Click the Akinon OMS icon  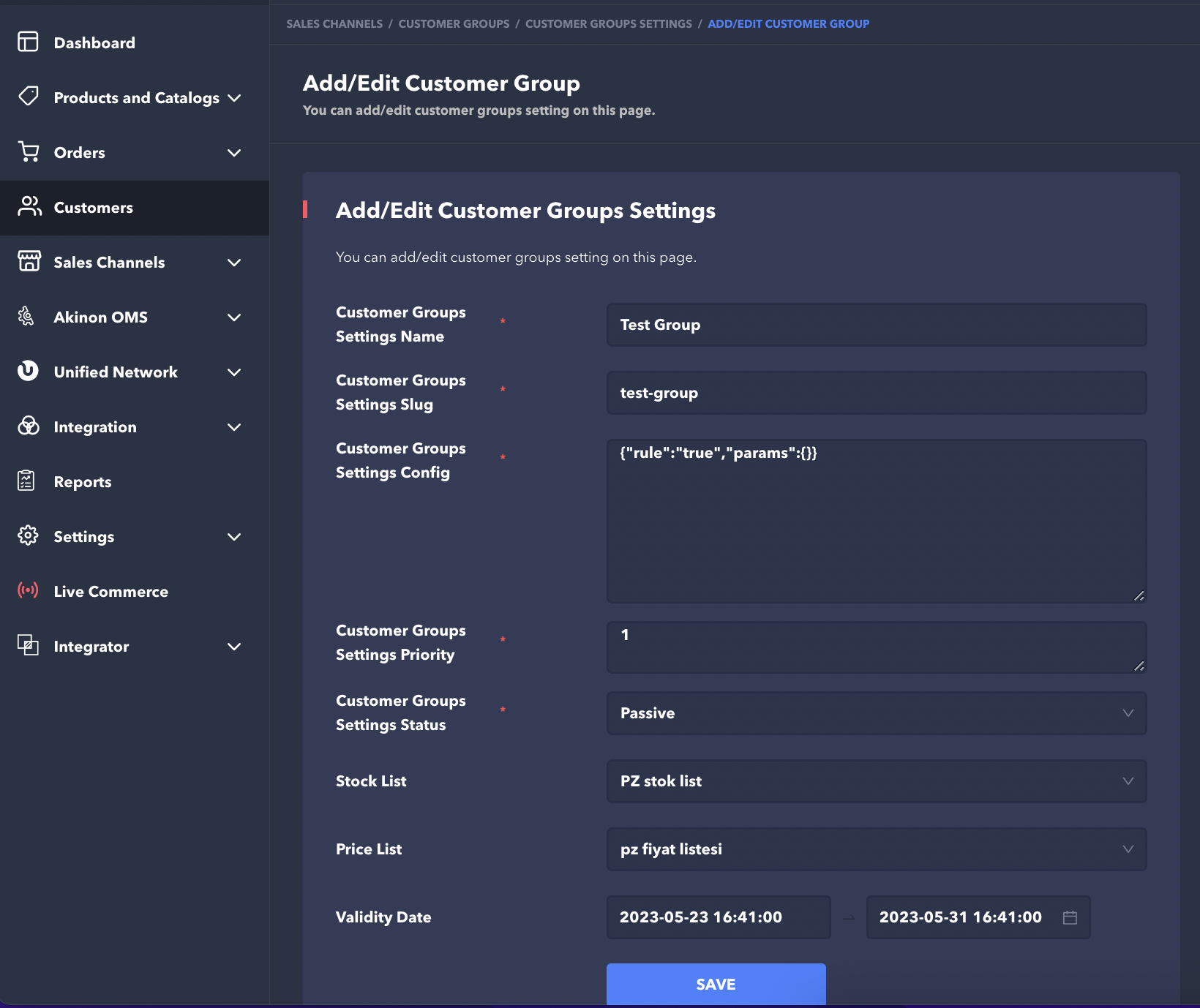pyautogui.click(x=26, y=316)
